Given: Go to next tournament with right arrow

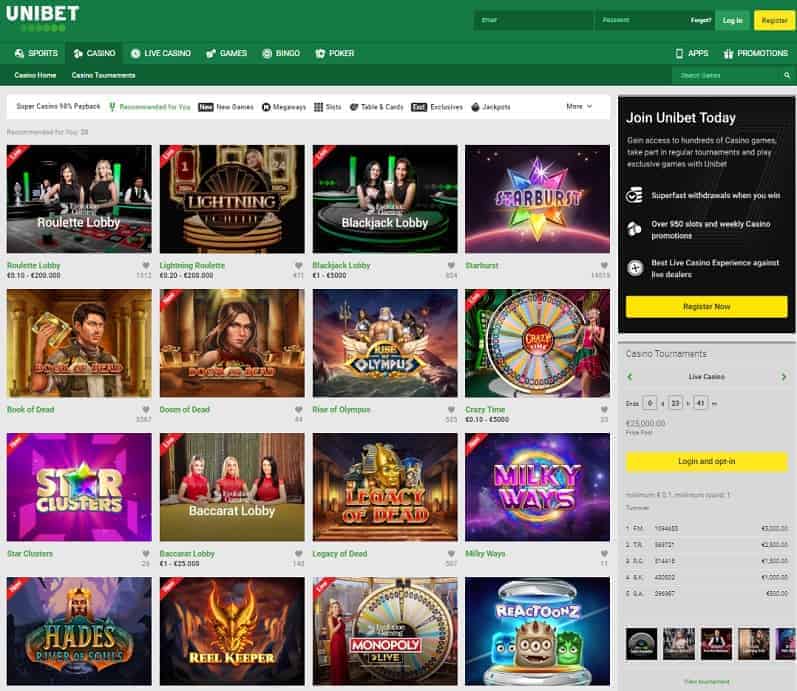Looking at the screenshot, I should pos(784,377).
